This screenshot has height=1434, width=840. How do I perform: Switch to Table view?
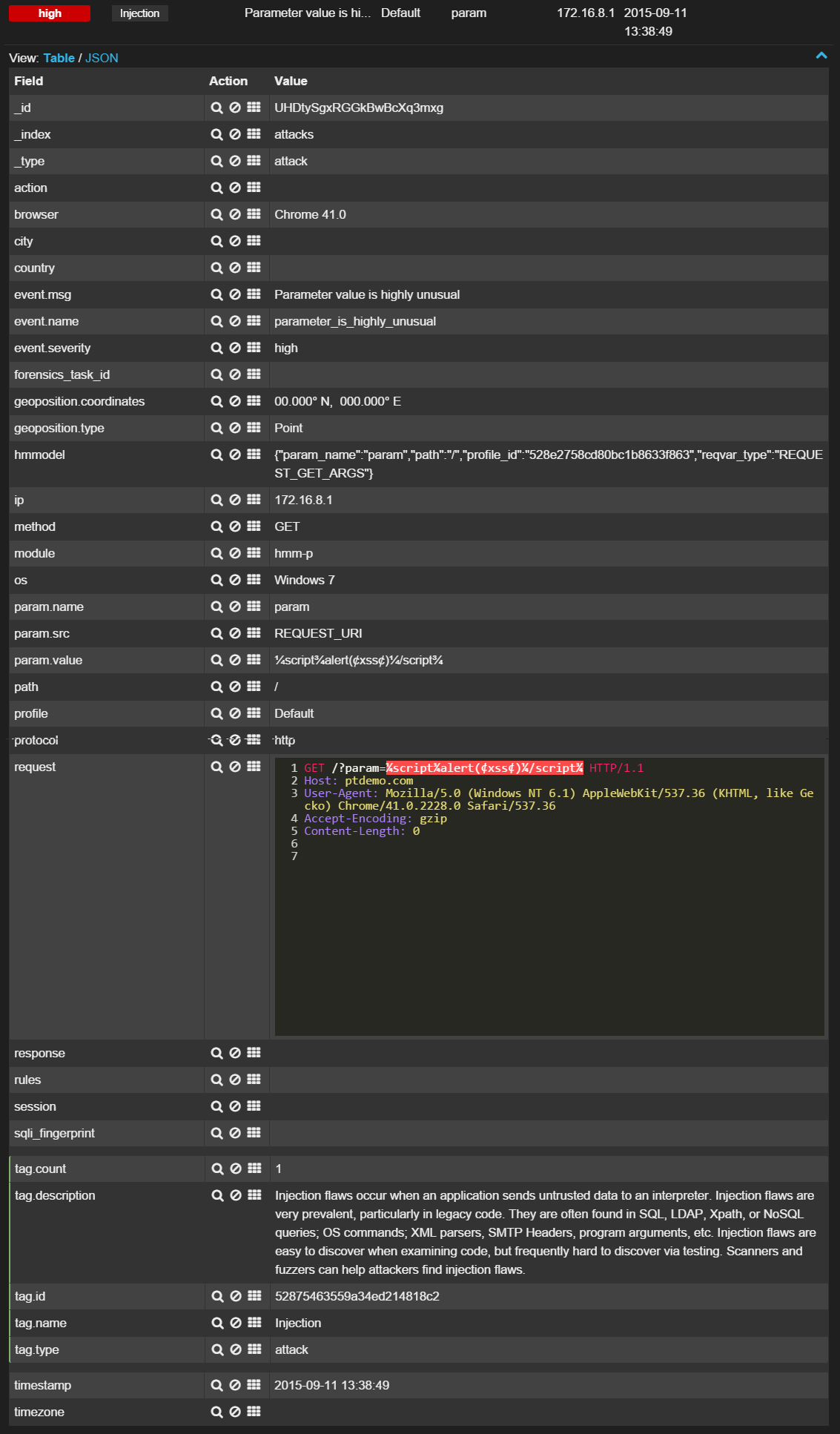(59, 58)
